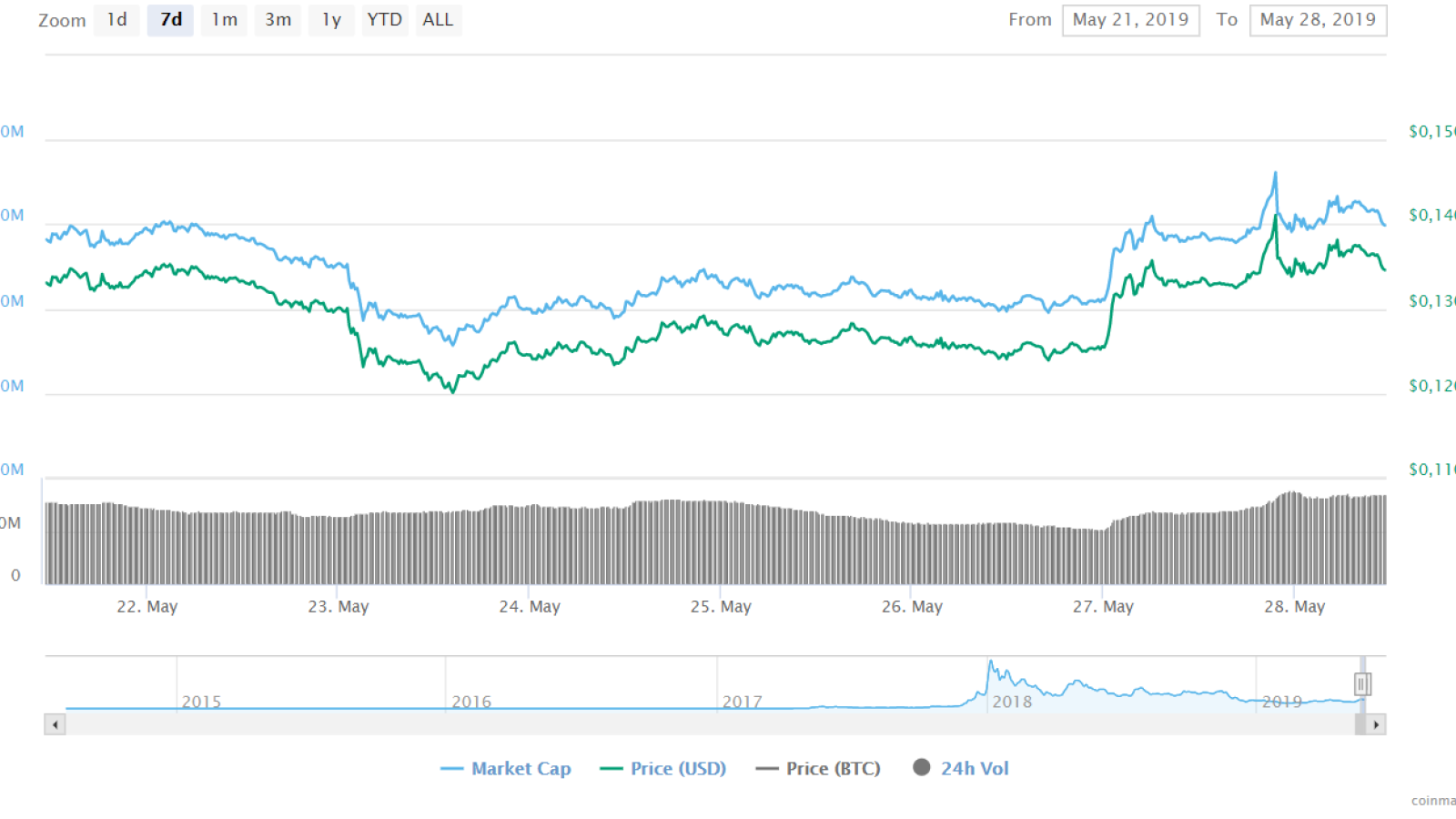Screen dimensions: 1456x819
Task: Toggle the Market Cap series in legend
Action: tap(506, 769)
